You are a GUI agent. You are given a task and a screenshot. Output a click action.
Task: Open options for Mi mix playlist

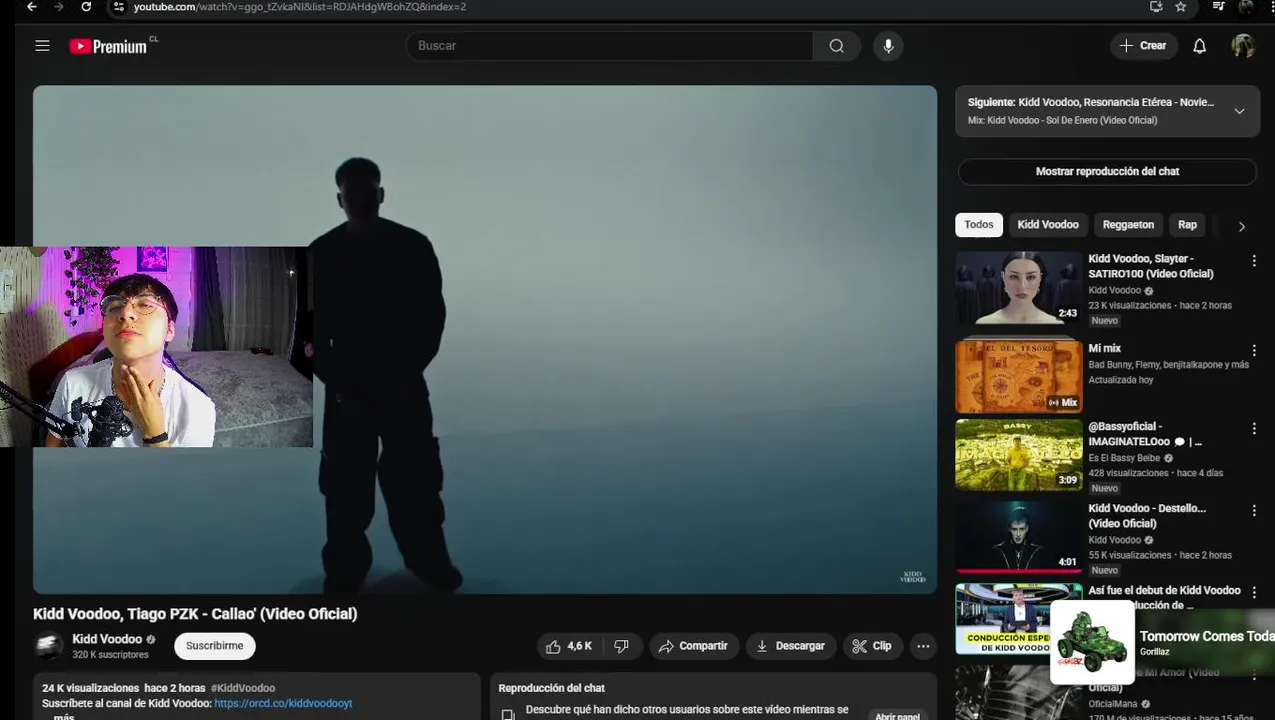coord(1254,351)
